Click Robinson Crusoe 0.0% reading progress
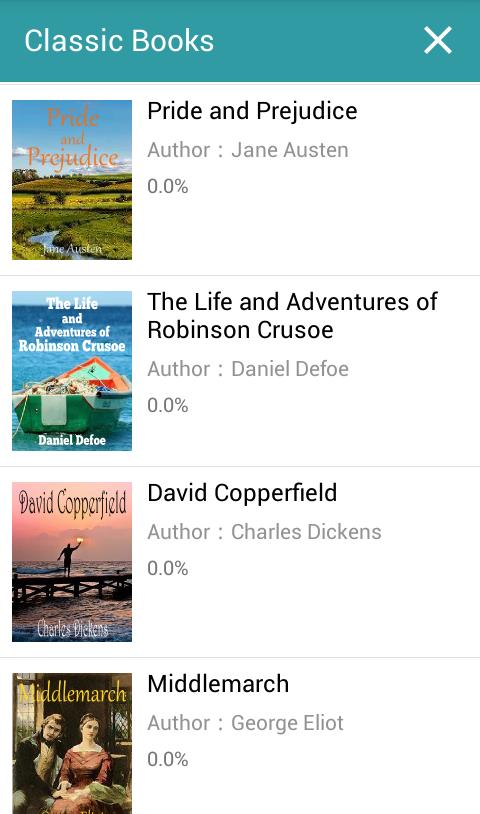 [x=168, y=405]
